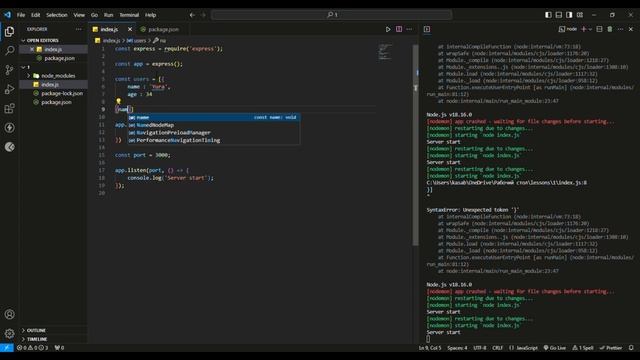Open the Help menu
Viewport: 640px width, 360px height.
pyautogui.click(x=151, y=15)
